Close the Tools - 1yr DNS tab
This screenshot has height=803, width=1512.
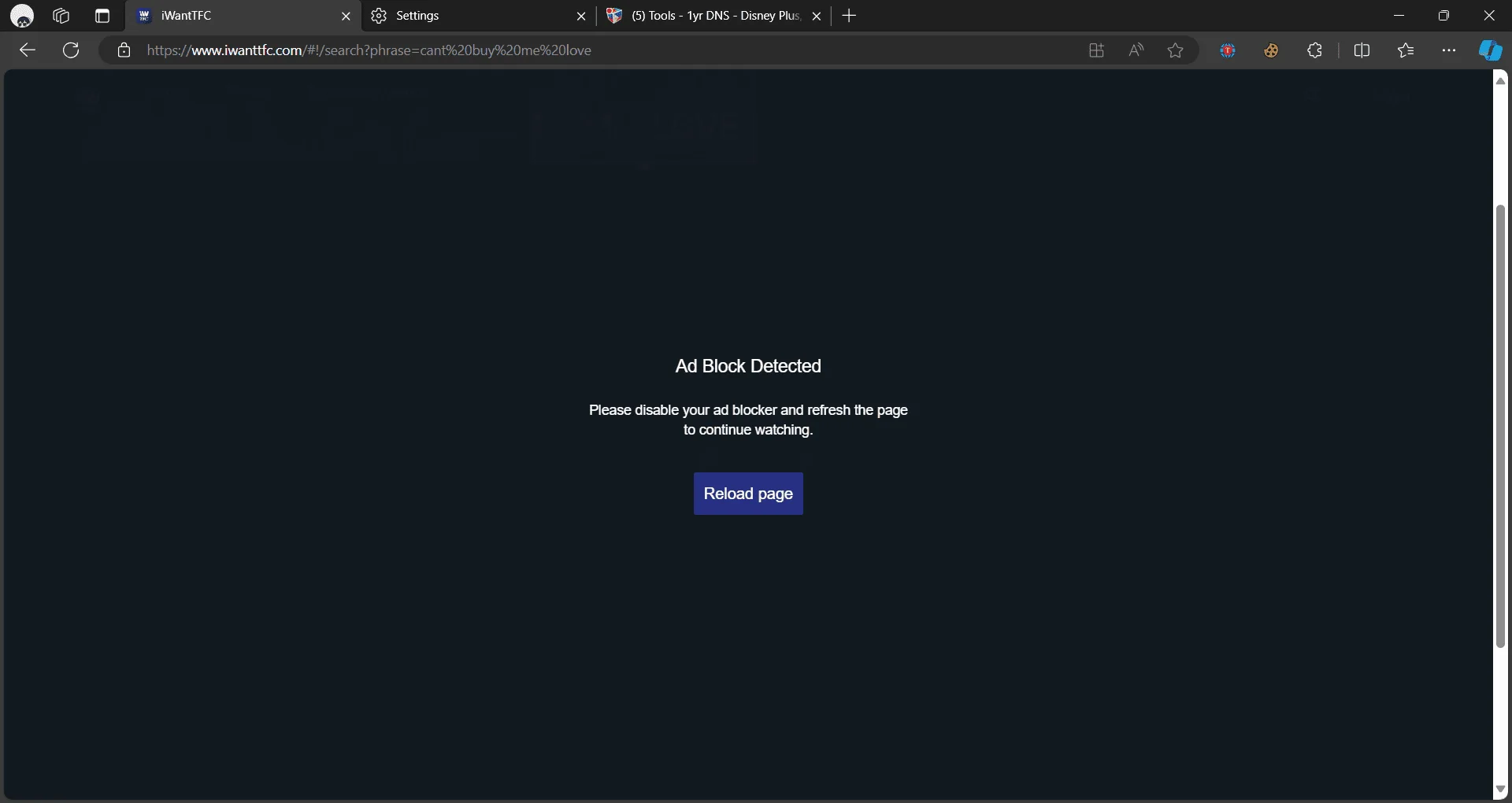817,16
